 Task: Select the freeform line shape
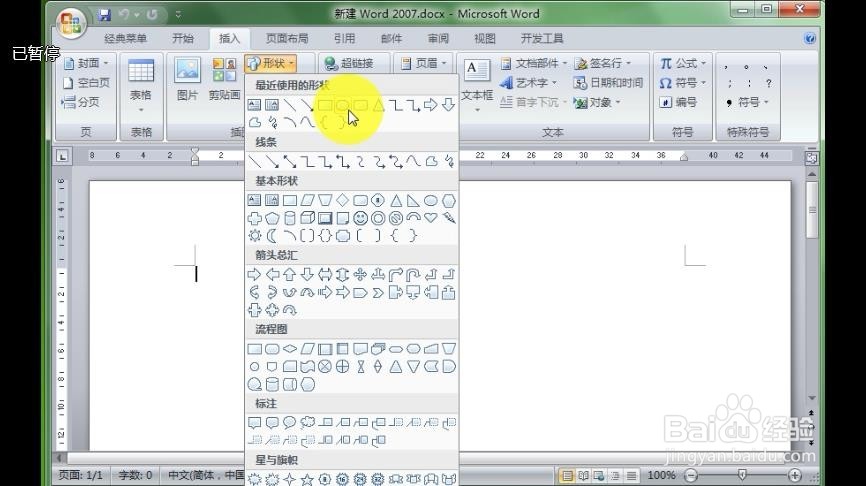(x=431, y=161)
